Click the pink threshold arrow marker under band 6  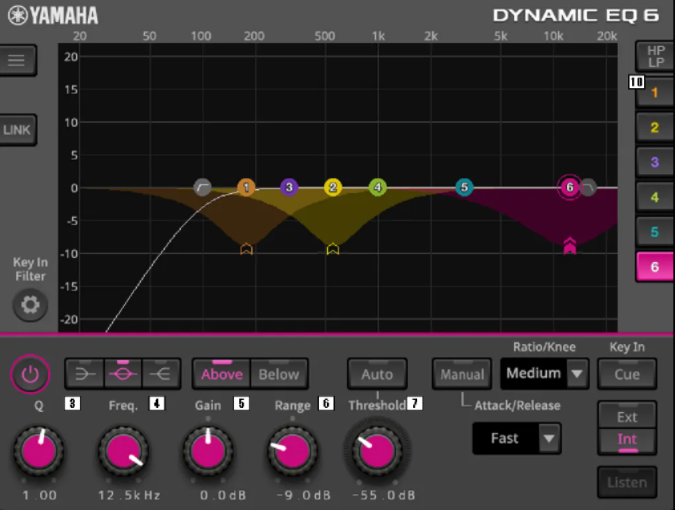[x=570, y=246]
